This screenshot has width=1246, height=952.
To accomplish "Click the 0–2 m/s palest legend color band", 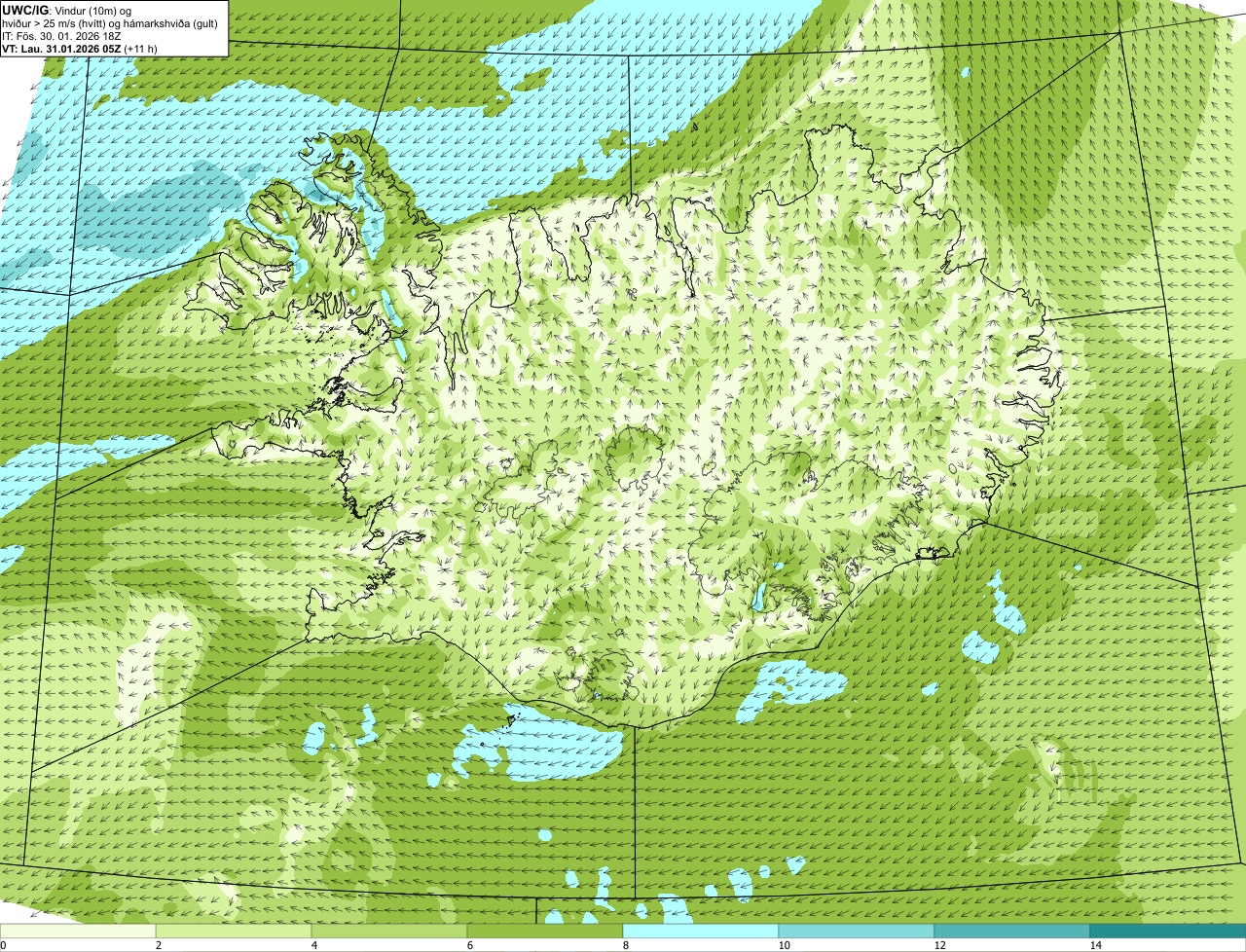I will pyautogui.click(x=78, y=931).
